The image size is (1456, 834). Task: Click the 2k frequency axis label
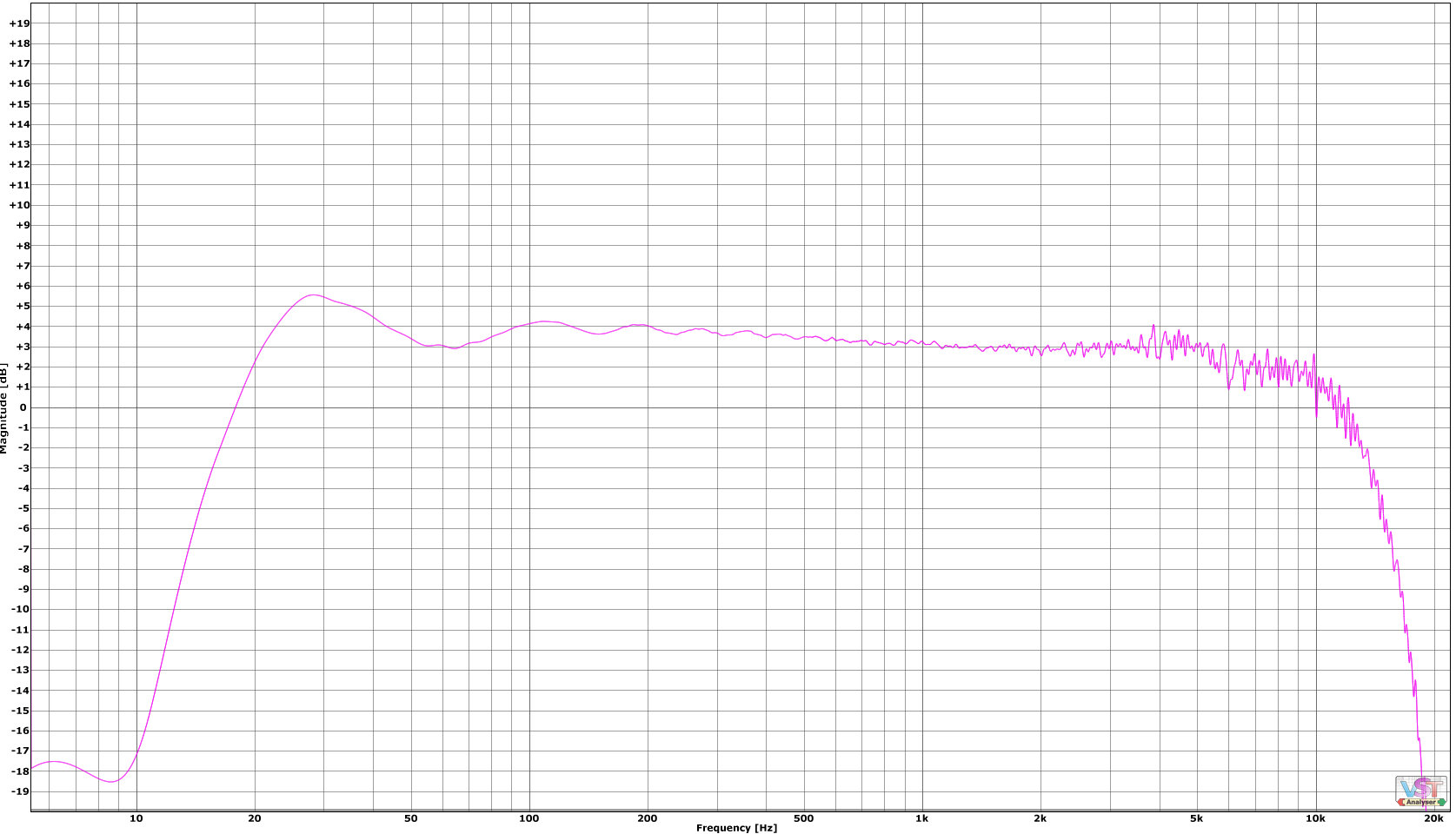tap(1040, 818)
